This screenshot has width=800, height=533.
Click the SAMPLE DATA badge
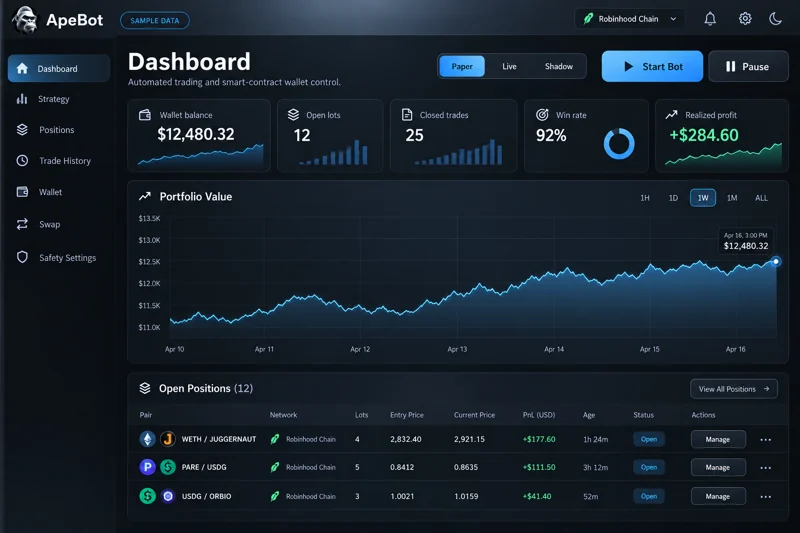tap(155, 20)
